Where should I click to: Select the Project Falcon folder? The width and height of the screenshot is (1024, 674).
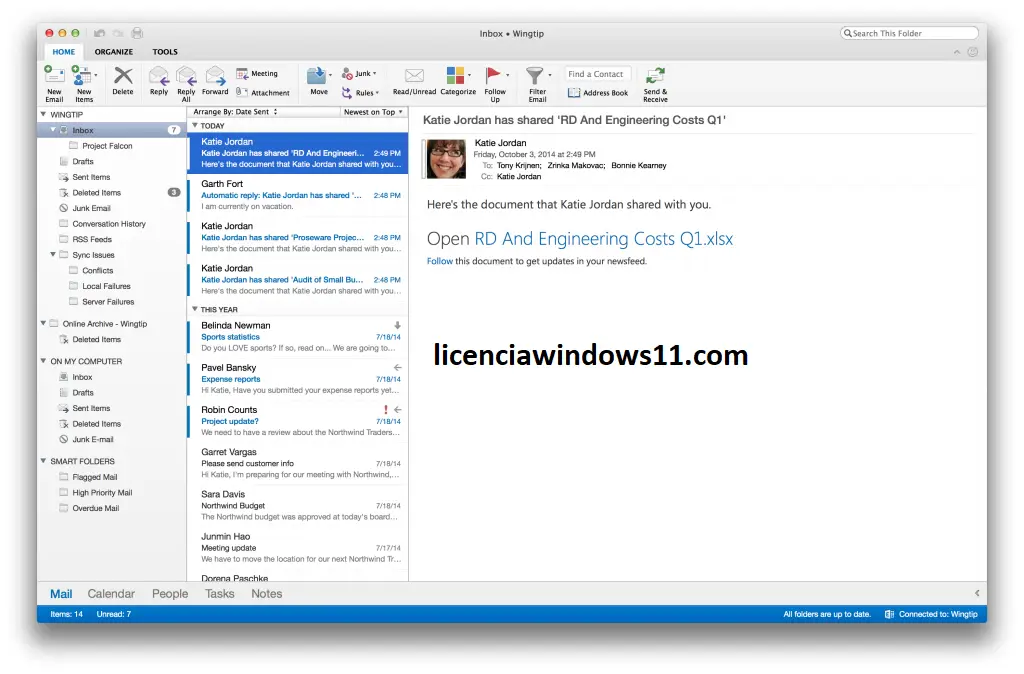pyautogui.click(x=112, y=146)
